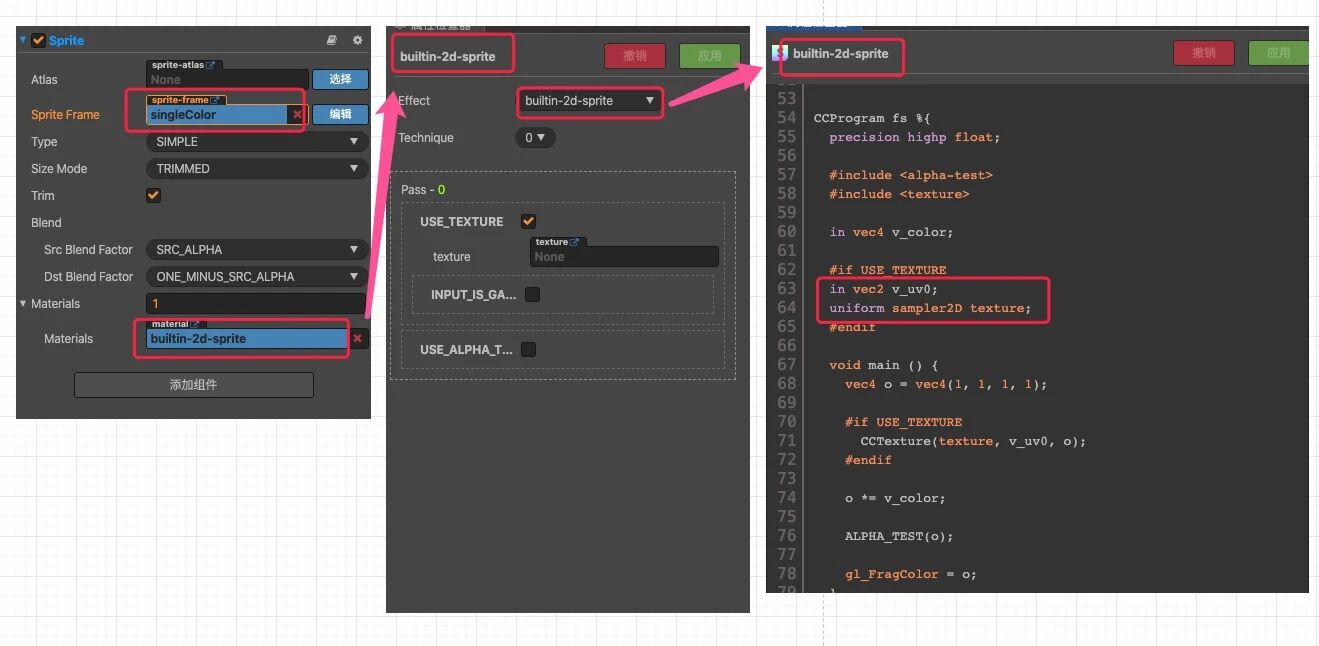This screenshot has height=646, width=1319.
Task: Click the builtin-2d-sprite title in material panel
Action: coord(448,57)
